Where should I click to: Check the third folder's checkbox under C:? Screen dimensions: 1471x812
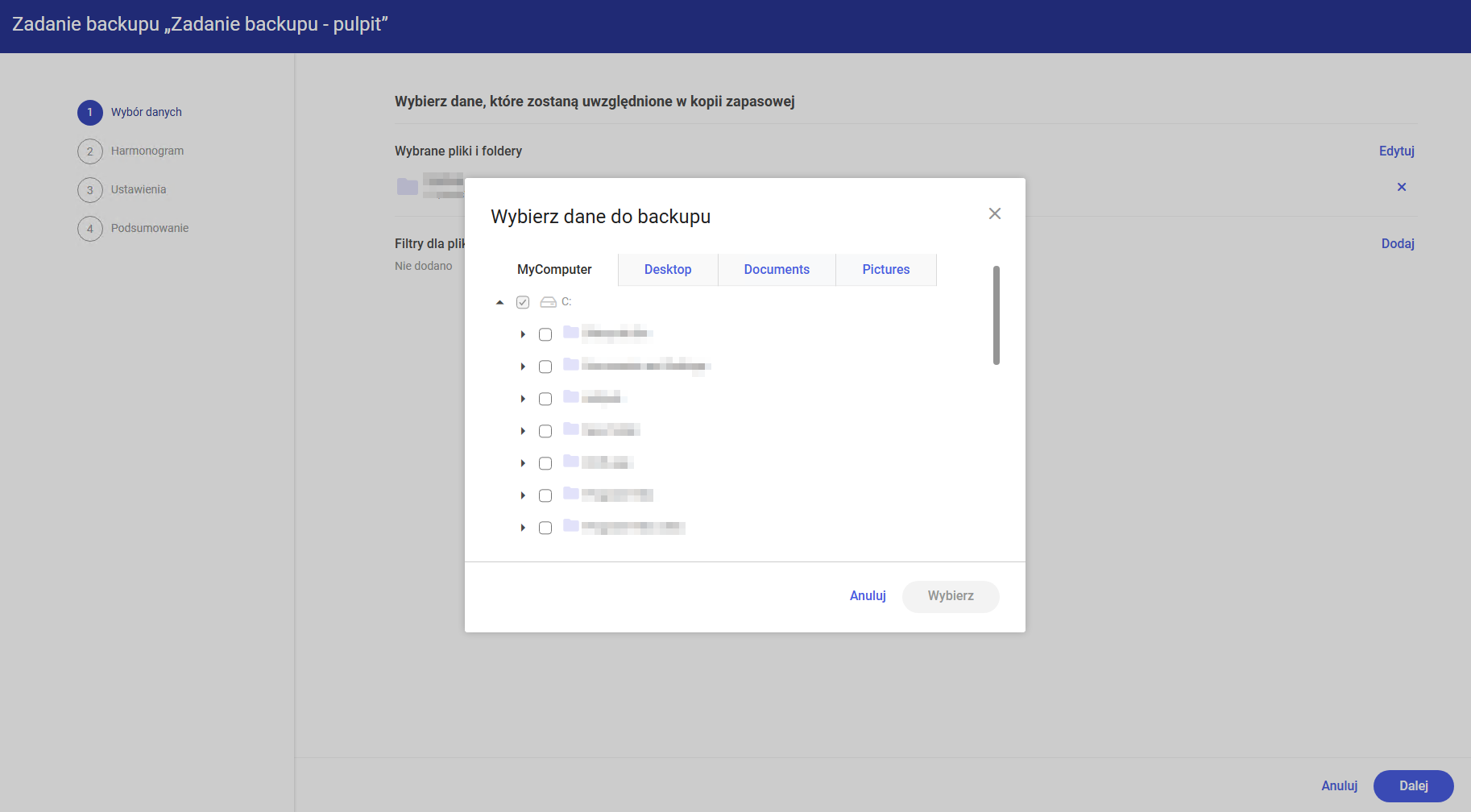click(x=545, y=399)
